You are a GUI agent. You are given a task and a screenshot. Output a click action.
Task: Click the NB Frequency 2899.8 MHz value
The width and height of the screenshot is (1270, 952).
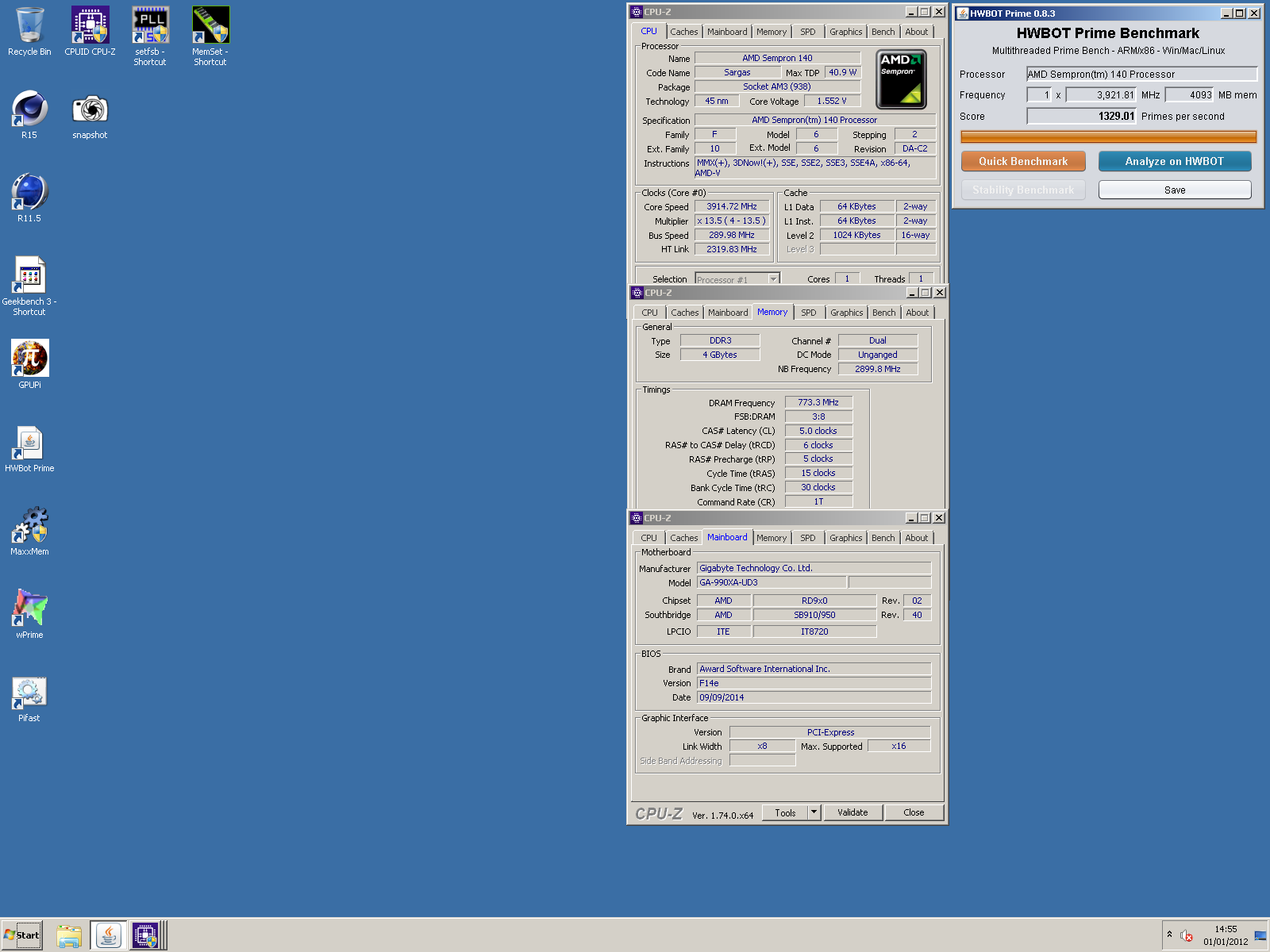[878, 369]
